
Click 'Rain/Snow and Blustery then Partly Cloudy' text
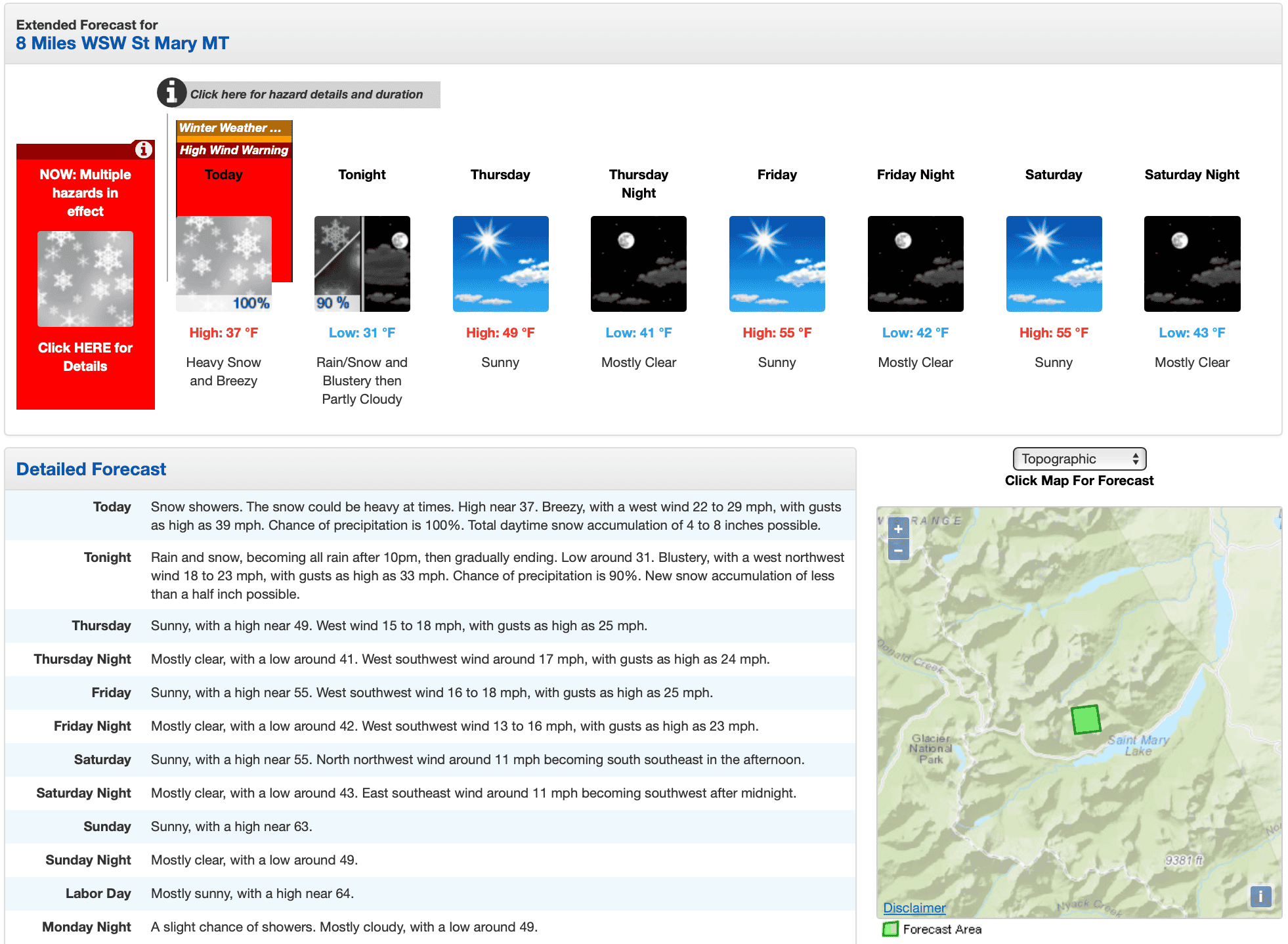tap(362, 381)
